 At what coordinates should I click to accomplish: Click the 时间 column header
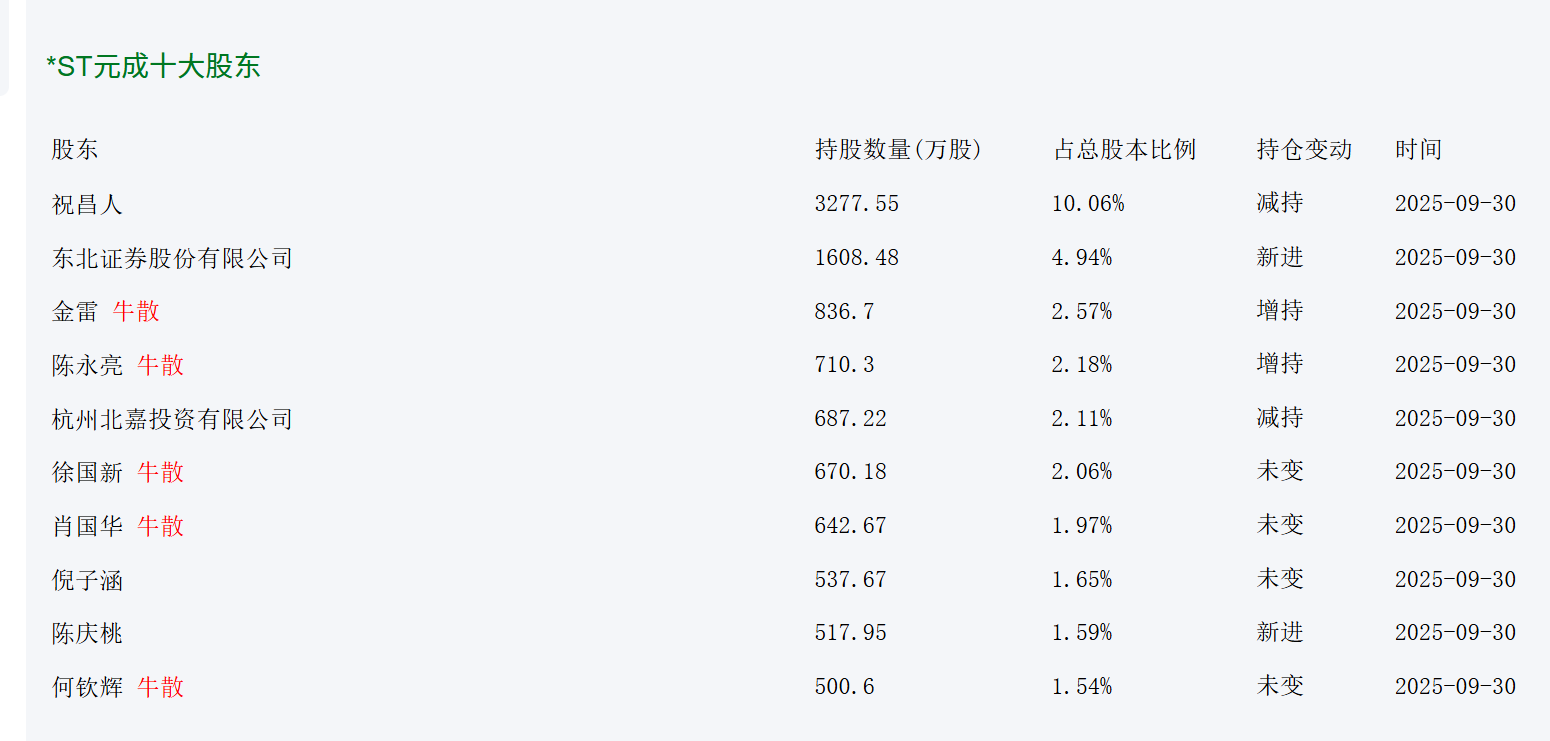pyautogui.click(x=1418, y=150)
